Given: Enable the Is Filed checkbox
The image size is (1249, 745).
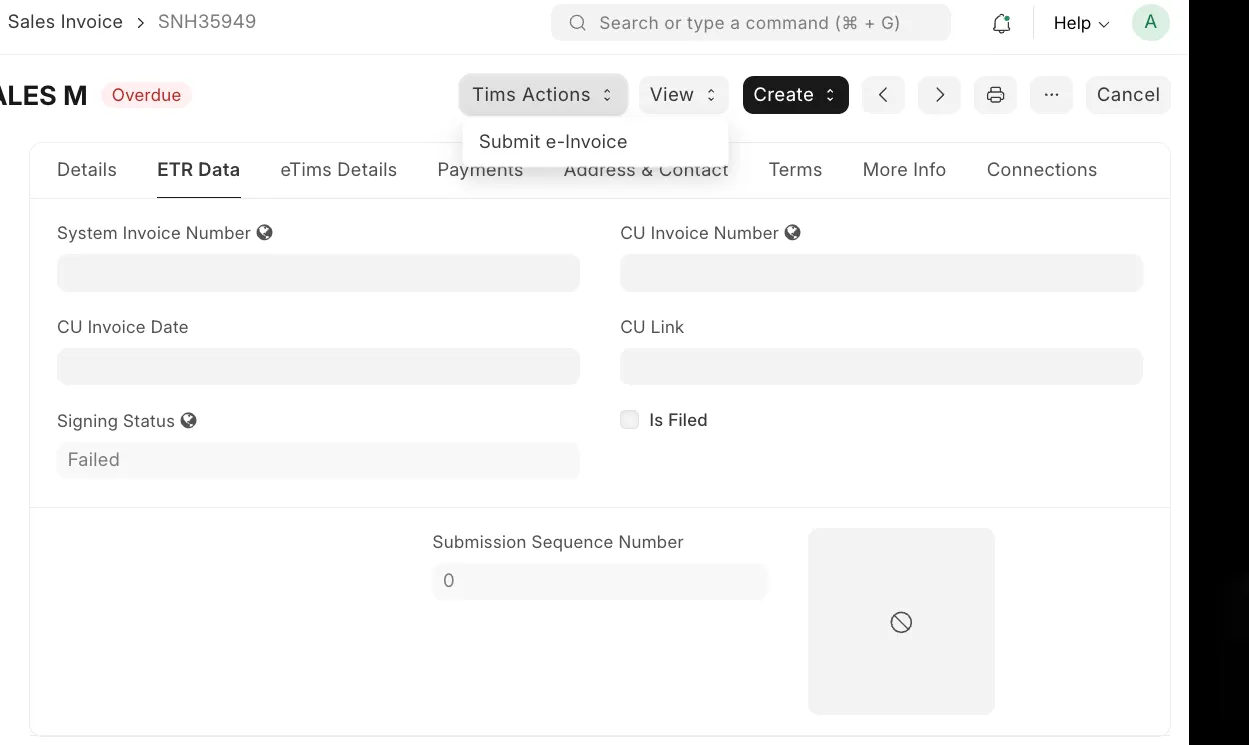Looking at the screenshot, I should click(629, 420).
